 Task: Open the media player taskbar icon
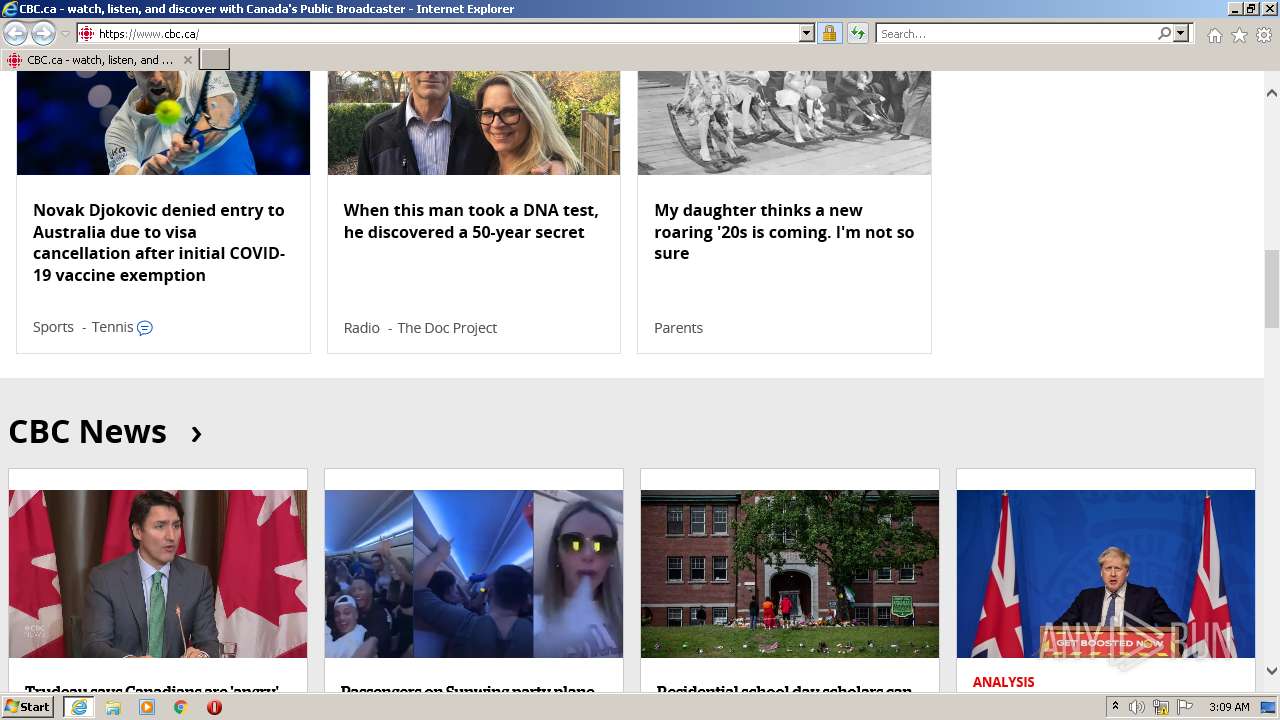(147, 707)
